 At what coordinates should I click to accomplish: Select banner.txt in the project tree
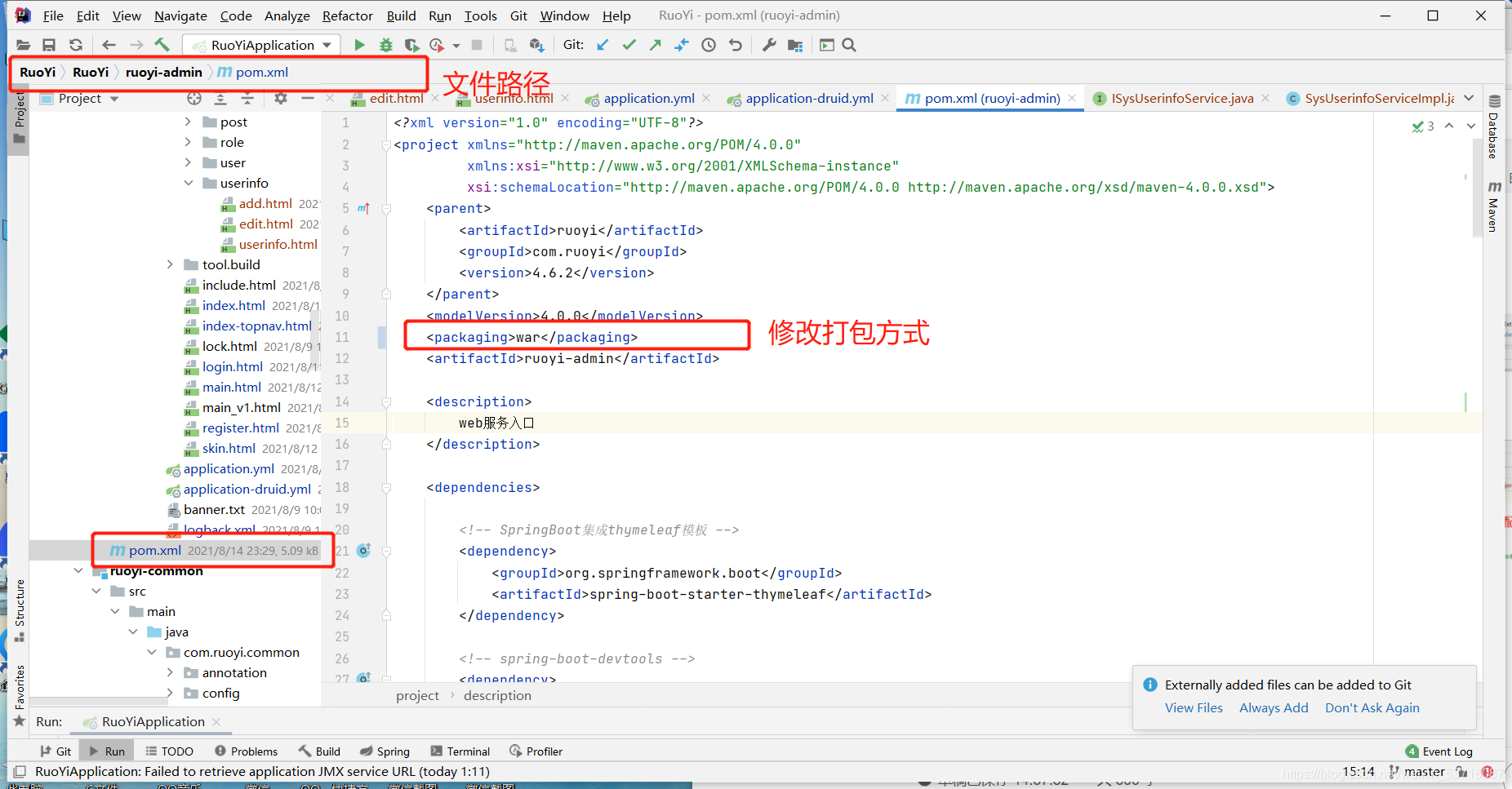pyautogui.click(x=214, y=509)
